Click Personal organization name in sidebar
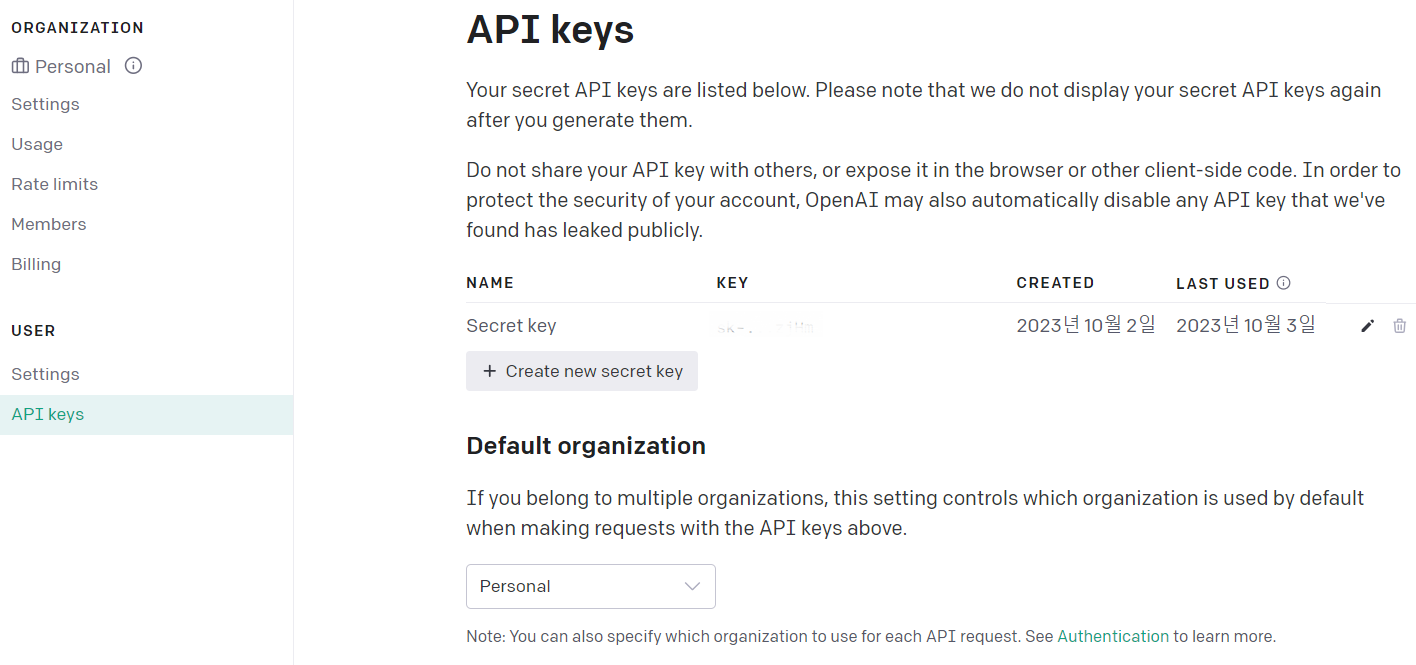1416x665 pixels. point(73,67)
